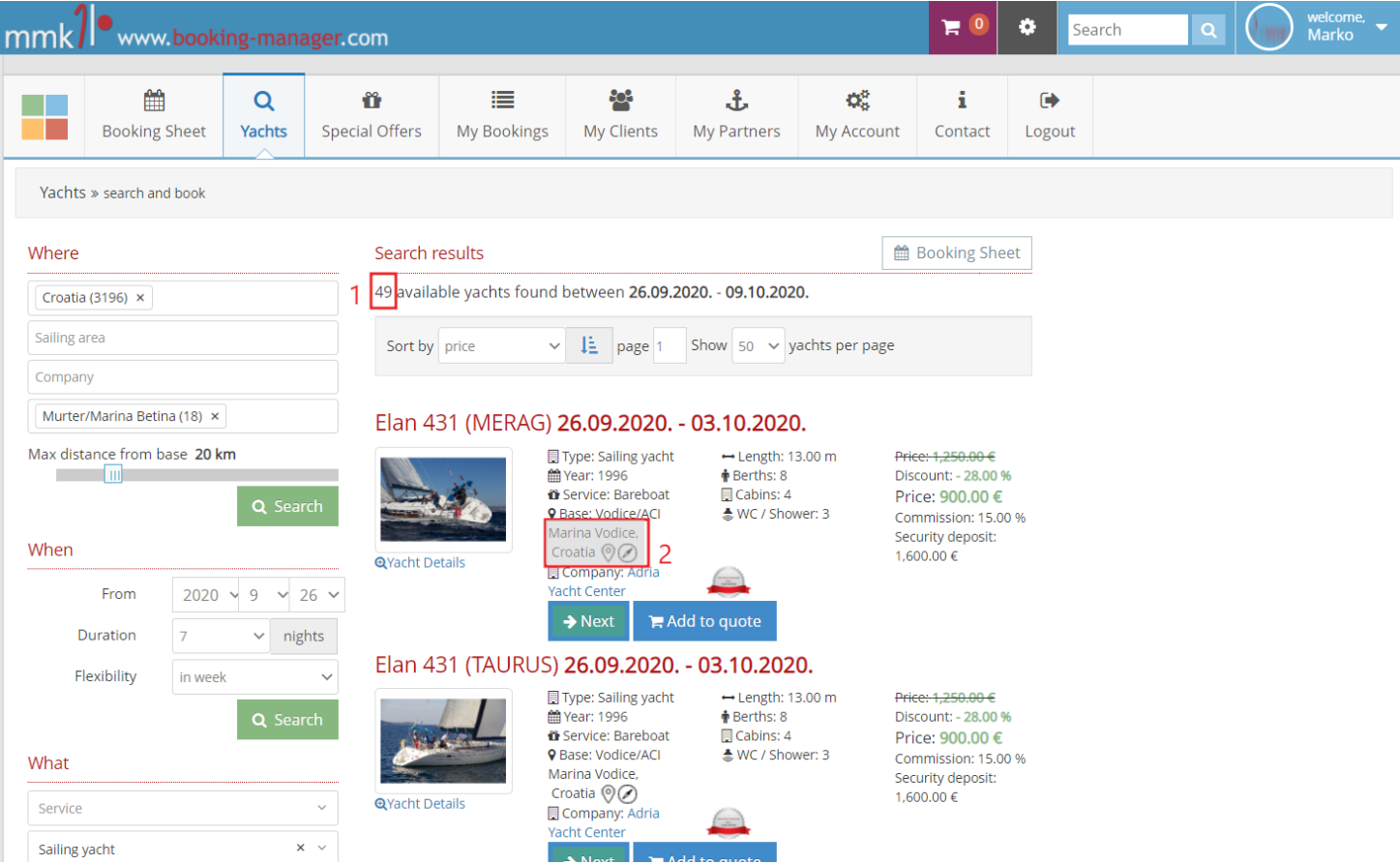Go to the Contact tab
1400x864 pixels.
click(x=962, y=115)
